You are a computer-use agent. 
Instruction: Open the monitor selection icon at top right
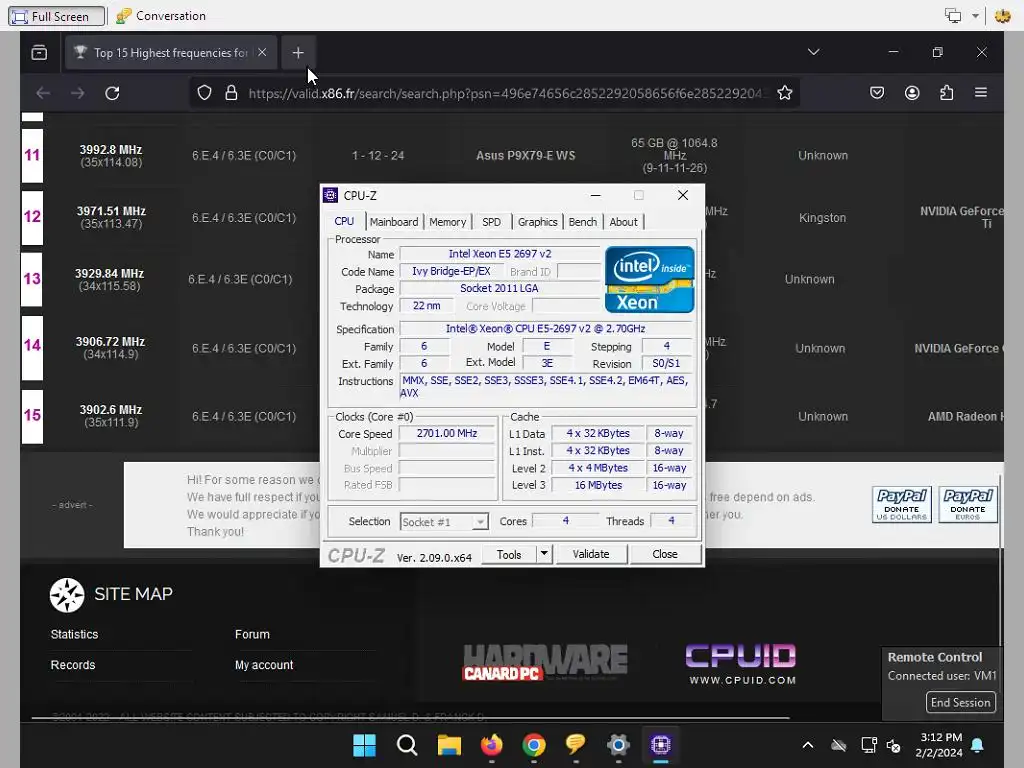pos(953,16)
